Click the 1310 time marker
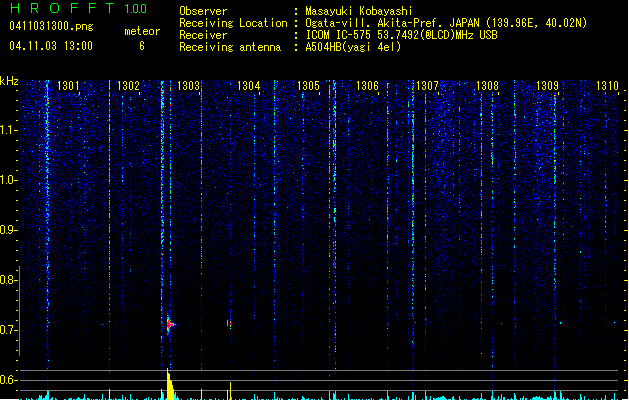Viewport: 629px width, 400px height. click(607, 85)
